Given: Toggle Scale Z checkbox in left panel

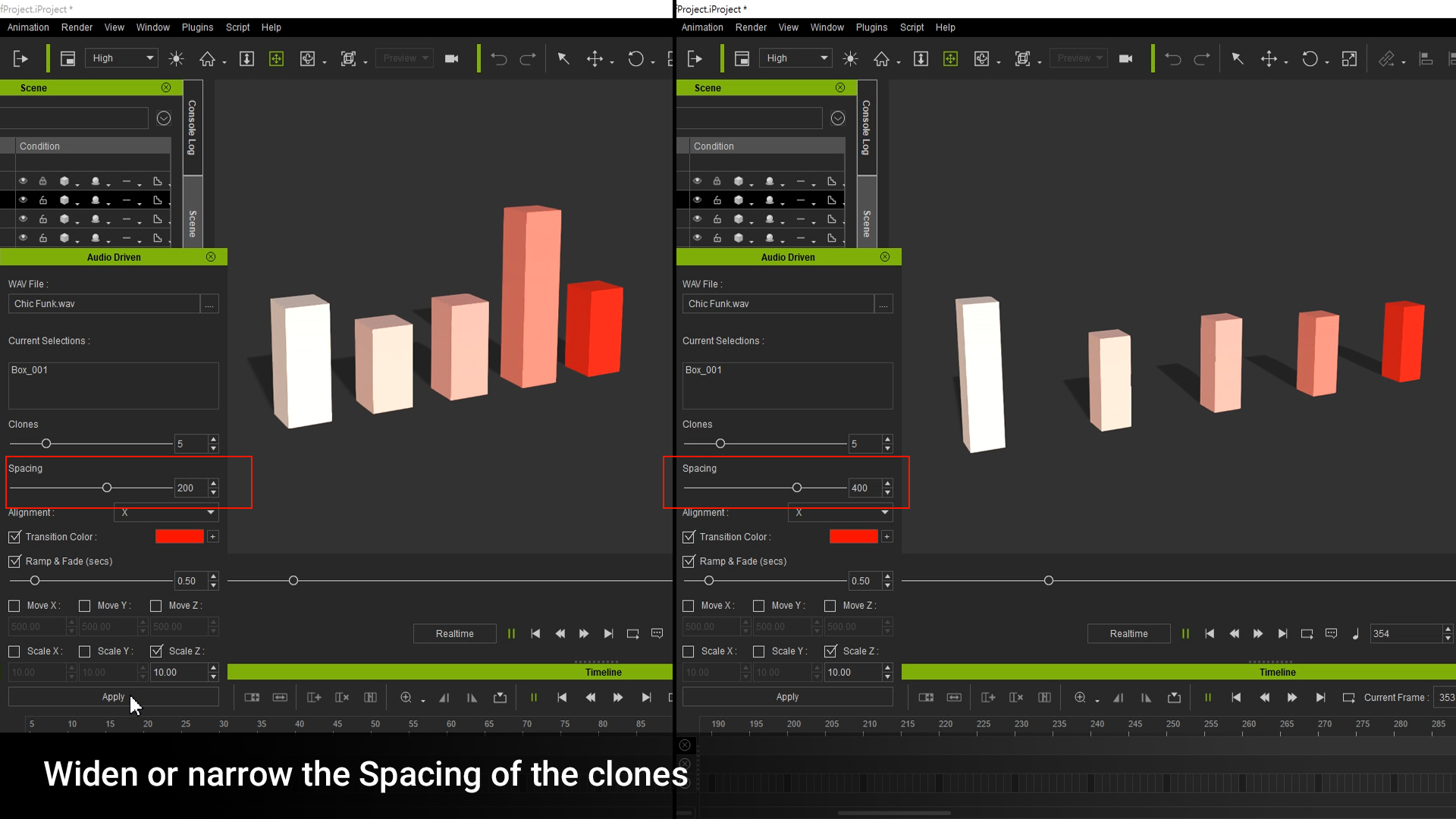Looking at the screenshot, I should pos(156,651).
